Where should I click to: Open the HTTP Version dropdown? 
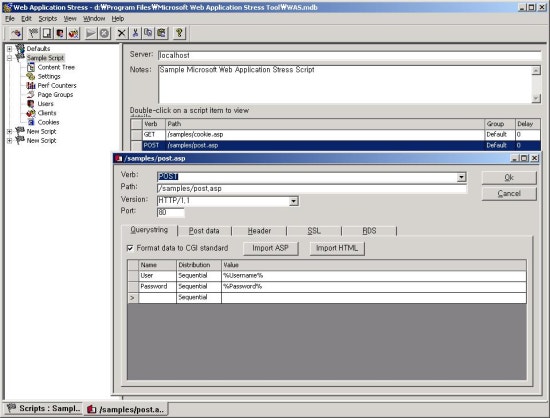click(x=294, y=201)
